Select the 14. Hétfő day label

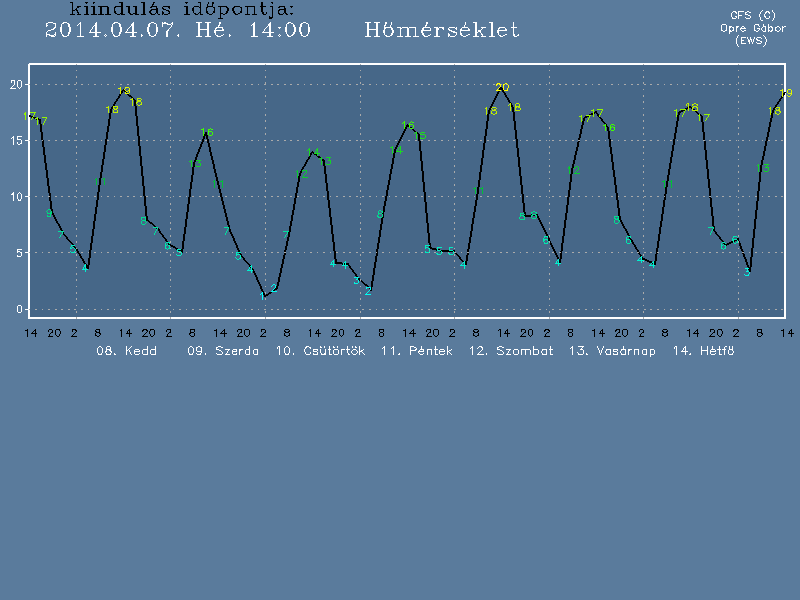[x=704, y=351]
